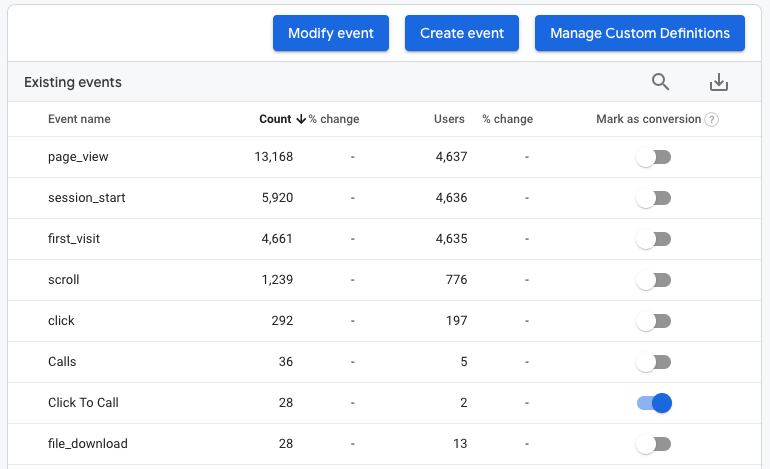Enable conversion for session_start event
This screenshot has width=770, height=469.
(x=654, y=198)
